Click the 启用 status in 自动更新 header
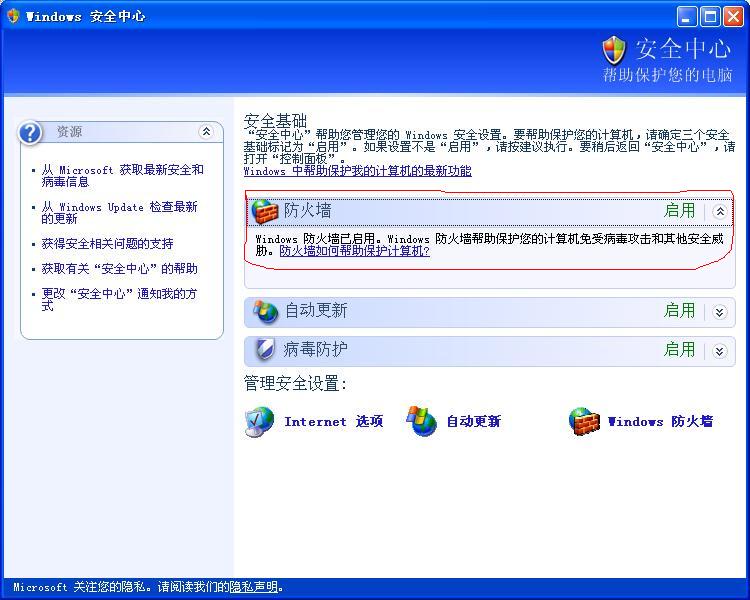The width and height of the screenshot is (750, 600). 679,311
